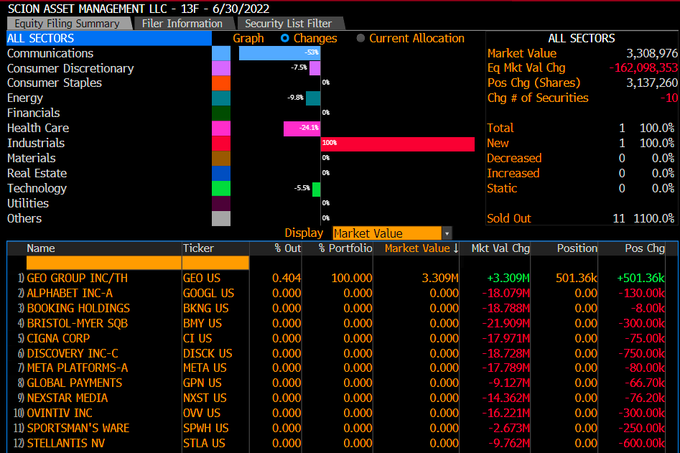Viewport: 680px width, 453px height.
Task: Open the SPORTSMAN'S WARE holding
Action: pyautogui.click(x=78, y=428)
